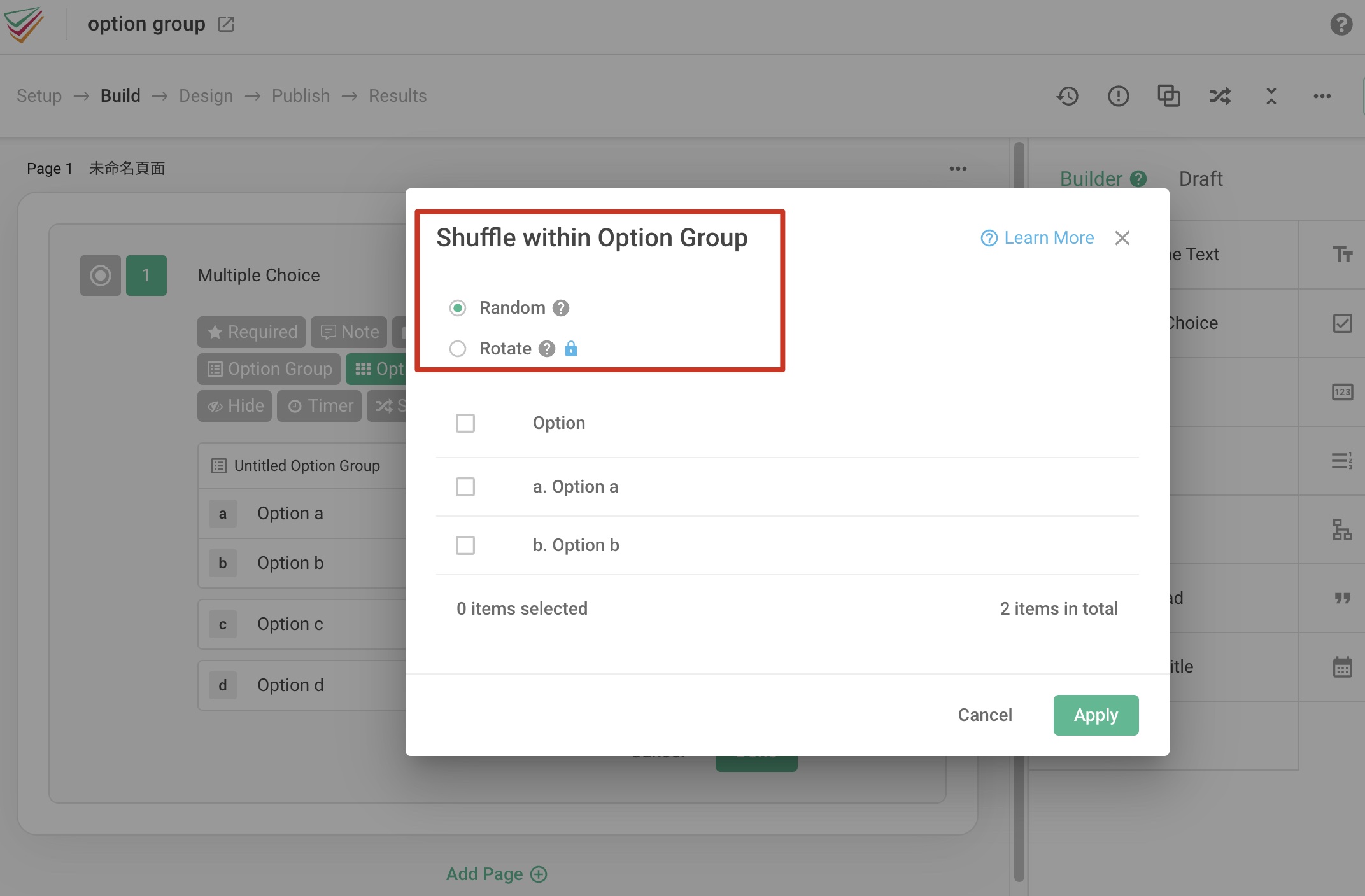Viewport: 1365px width, 896px height.
Task: Check the checkbox beside Option a
Action: coord(465,486)
